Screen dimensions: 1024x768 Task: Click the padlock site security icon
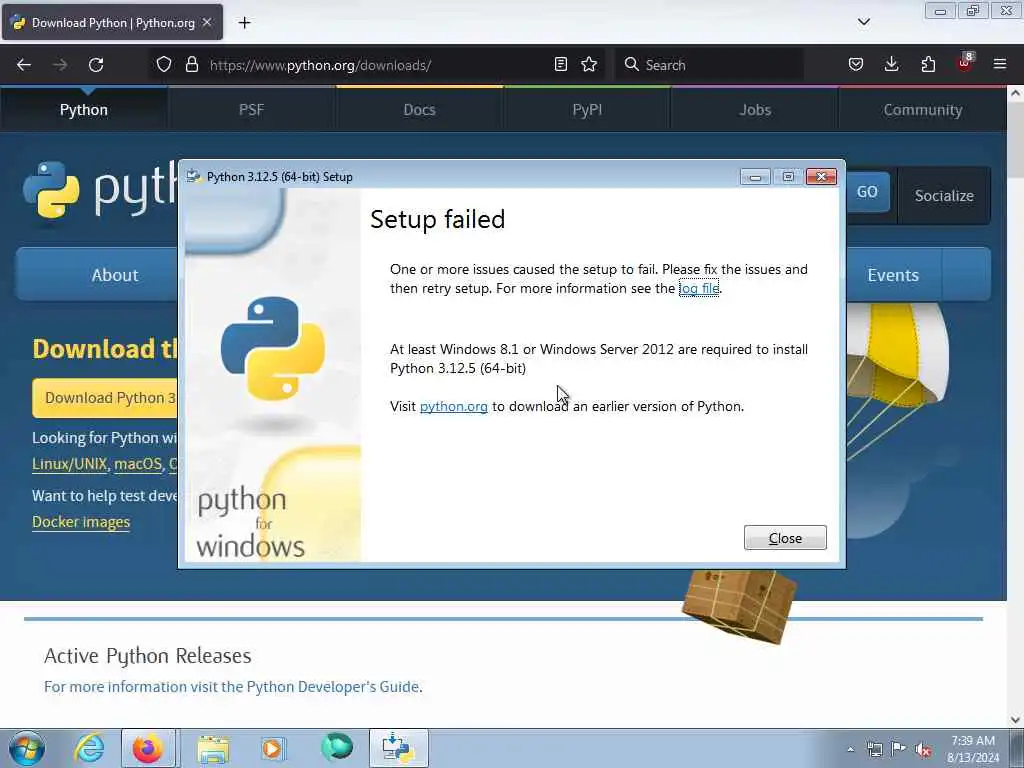[x=191, y=65]
